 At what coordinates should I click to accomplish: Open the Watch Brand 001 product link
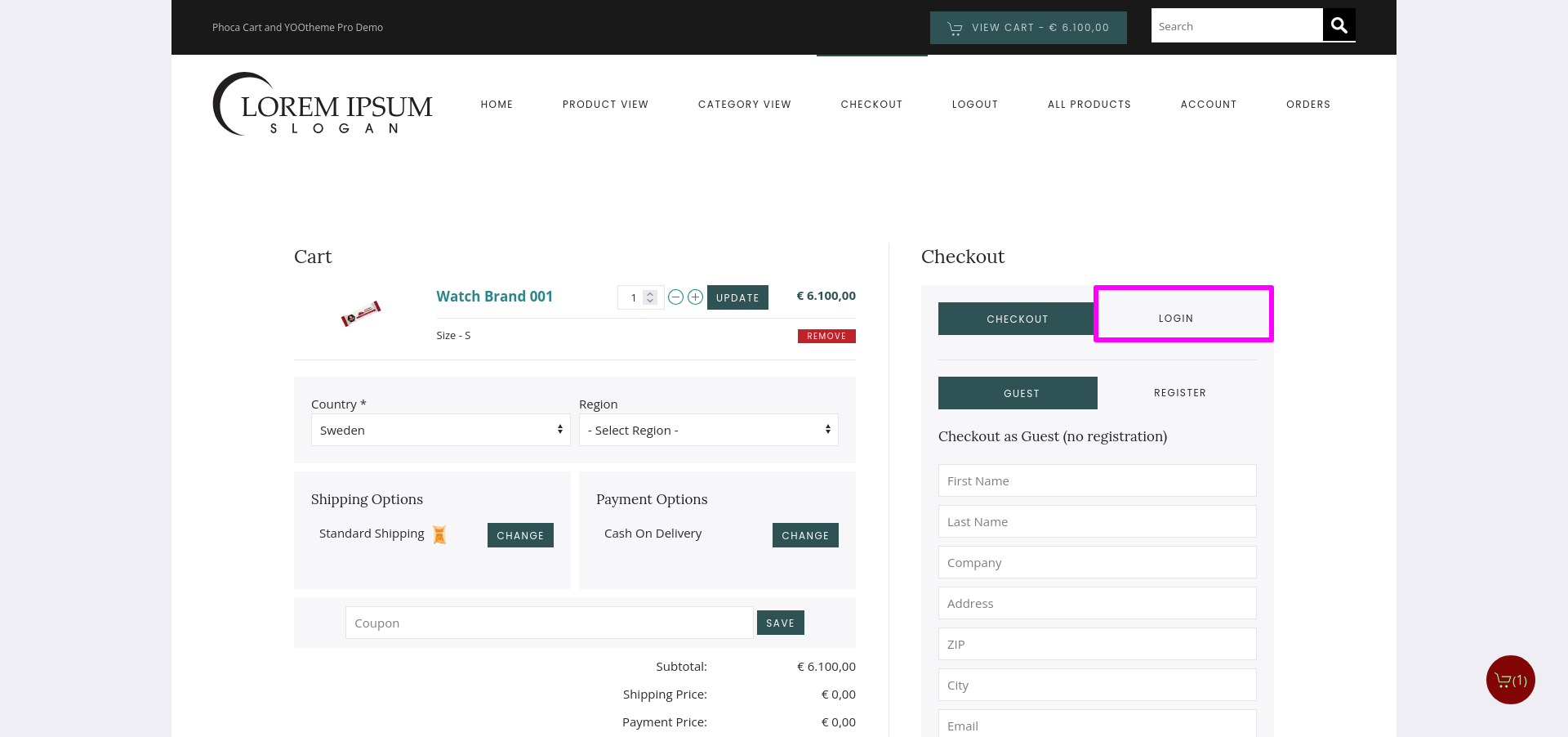point(494,297)
